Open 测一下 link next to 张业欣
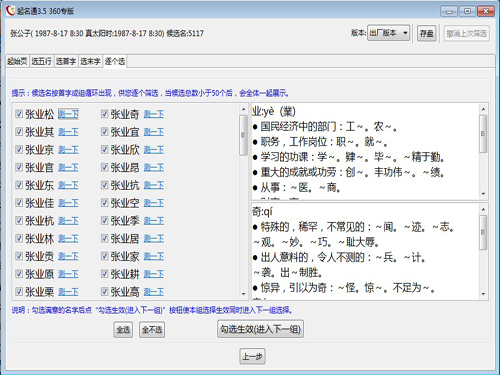500x375 pixels. click(x=154, y=150)
